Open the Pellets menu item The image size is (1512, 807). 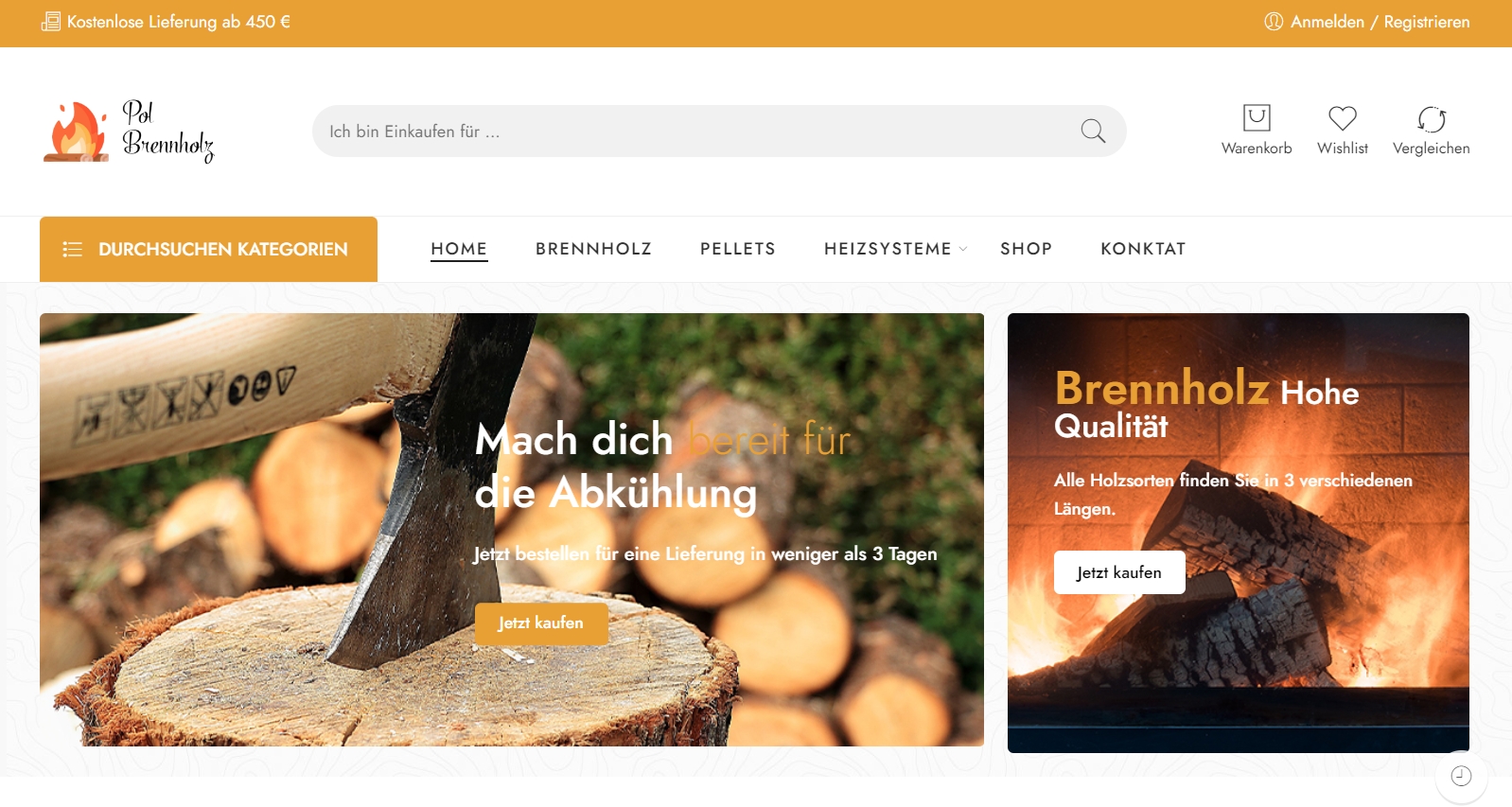tap(738, 249)
